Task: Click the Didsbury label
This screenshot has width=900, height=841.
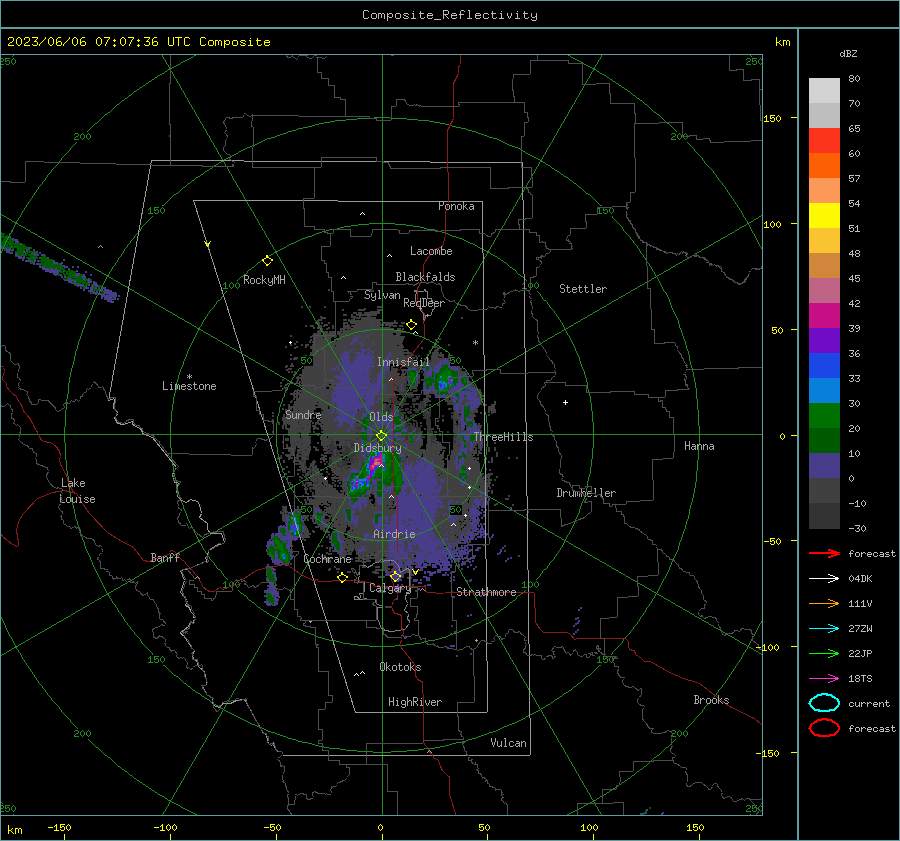Action: tap(377, 448)
